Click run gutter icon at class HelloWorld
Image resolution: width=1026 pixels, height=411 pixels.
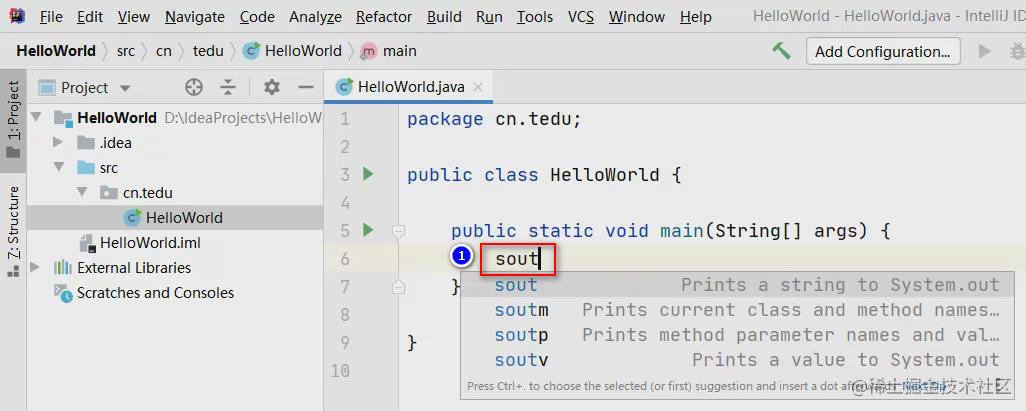click(x=368, y=174)
